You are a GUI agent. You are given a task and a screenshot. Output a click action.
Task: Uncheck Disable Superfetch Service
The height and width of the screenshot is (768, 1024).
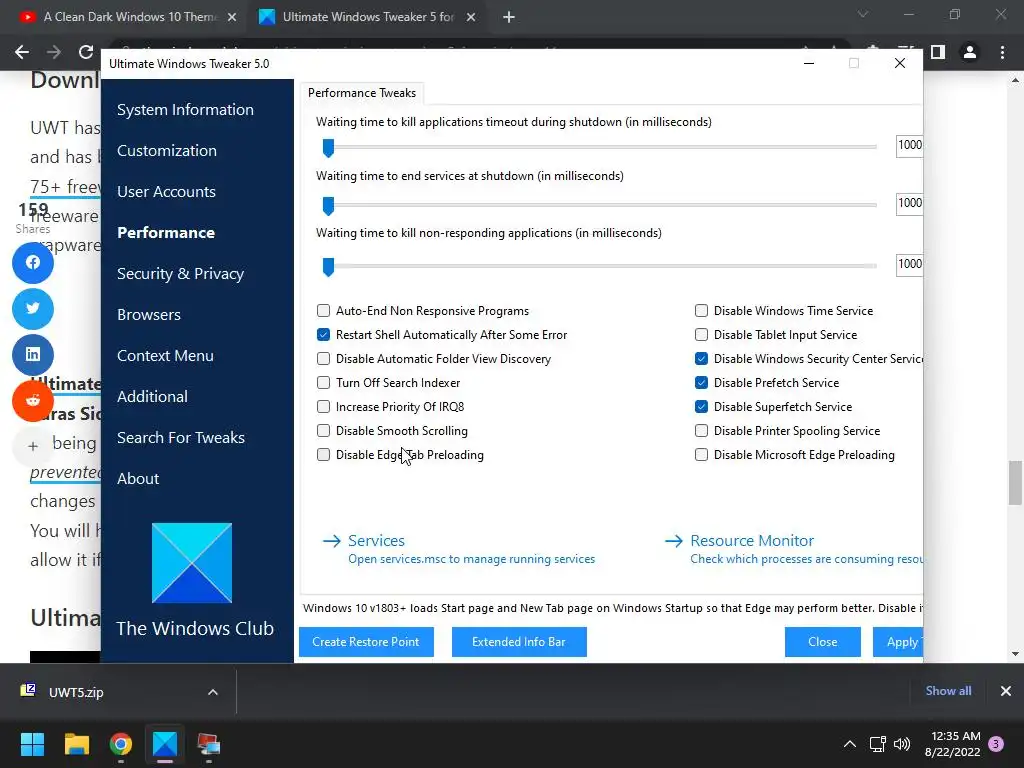click(701, 407)
